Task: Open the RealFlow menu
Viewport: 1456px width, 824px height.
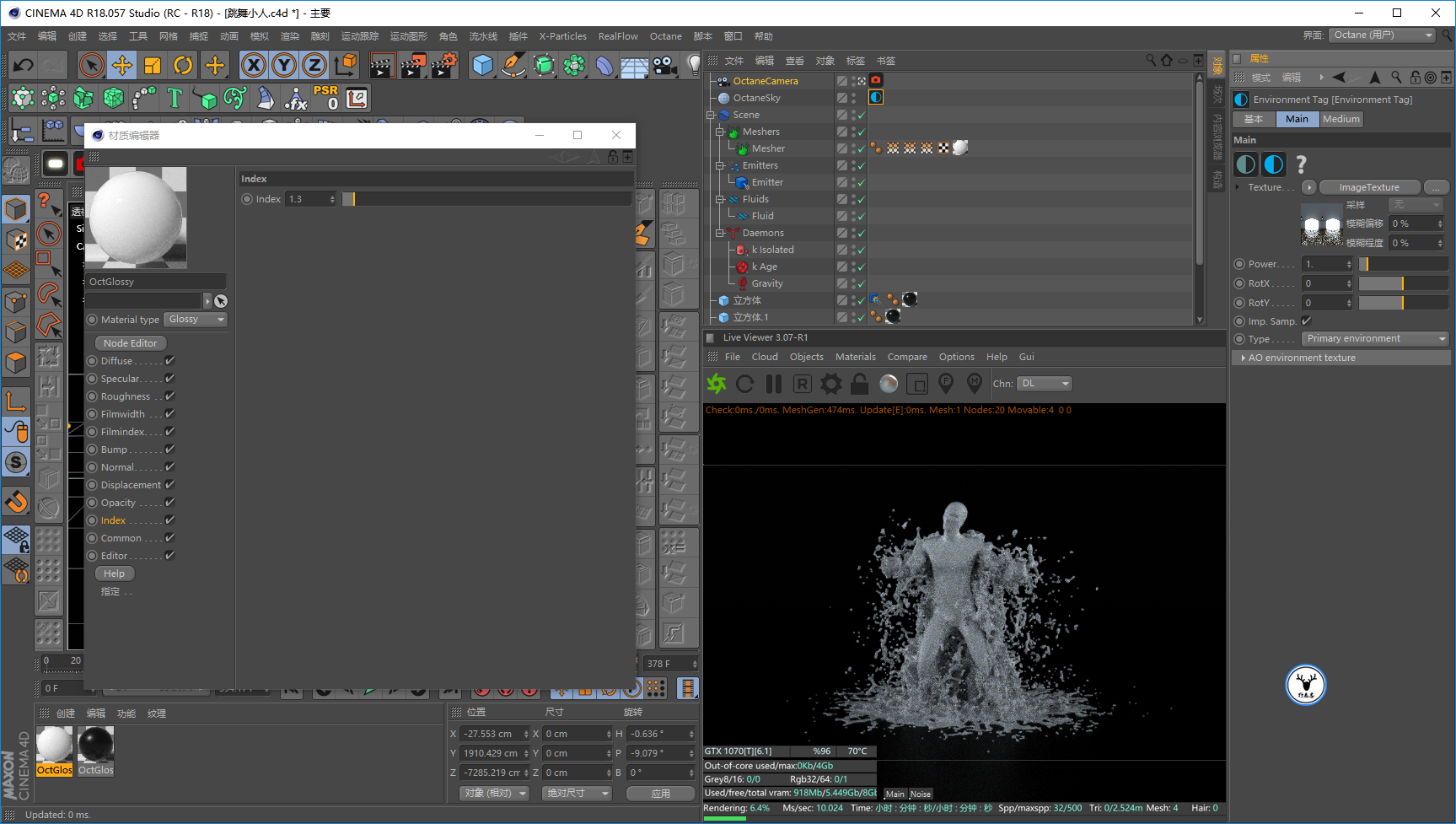Action: (x=618, y=36)
